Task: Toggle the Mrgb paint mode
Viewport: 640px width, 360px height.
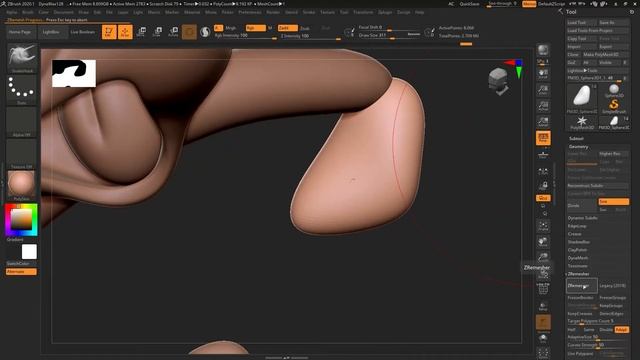Action: (231, 28)
